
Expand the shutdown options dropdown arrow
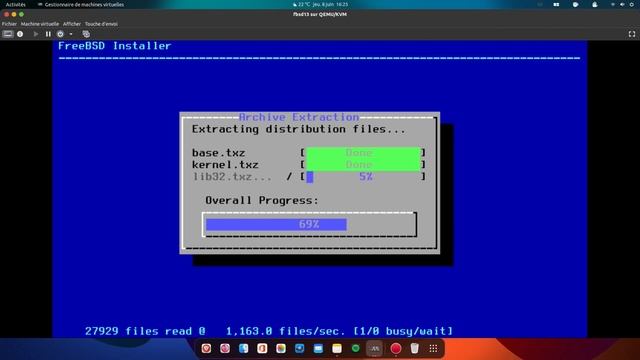pos(71,34)
